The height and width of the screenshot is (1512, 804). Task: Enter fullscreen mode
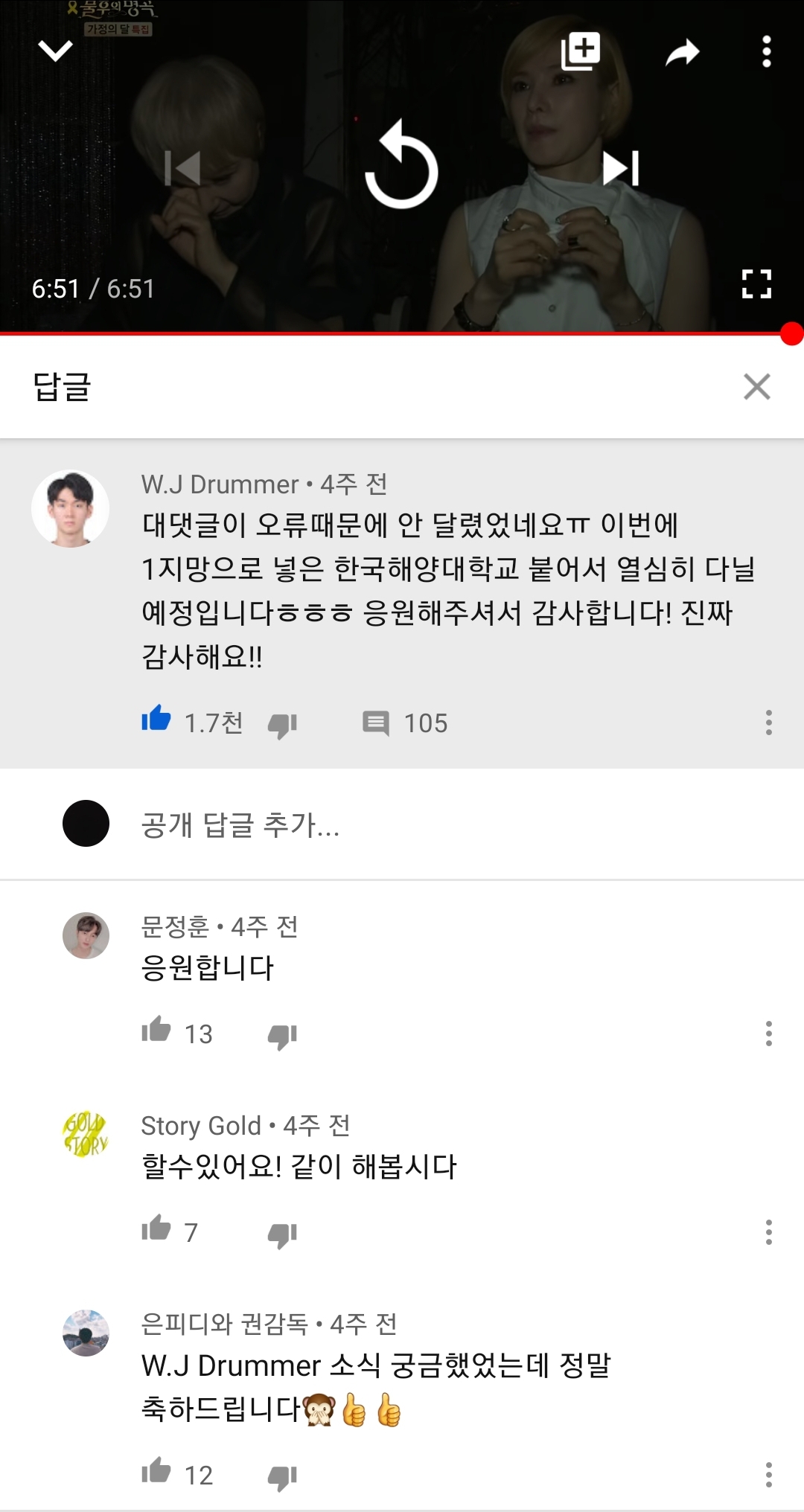tap(756, 283)
